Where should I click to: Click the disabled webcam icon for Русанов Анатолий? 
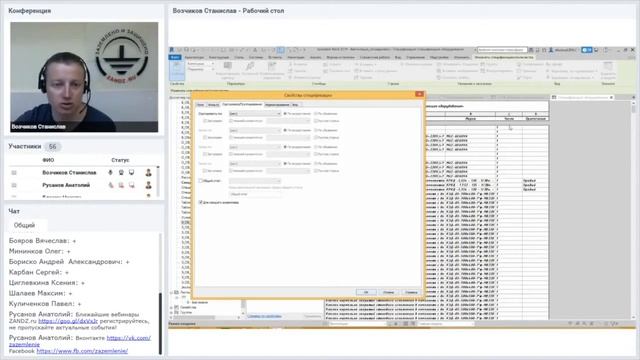click(121, 185)
